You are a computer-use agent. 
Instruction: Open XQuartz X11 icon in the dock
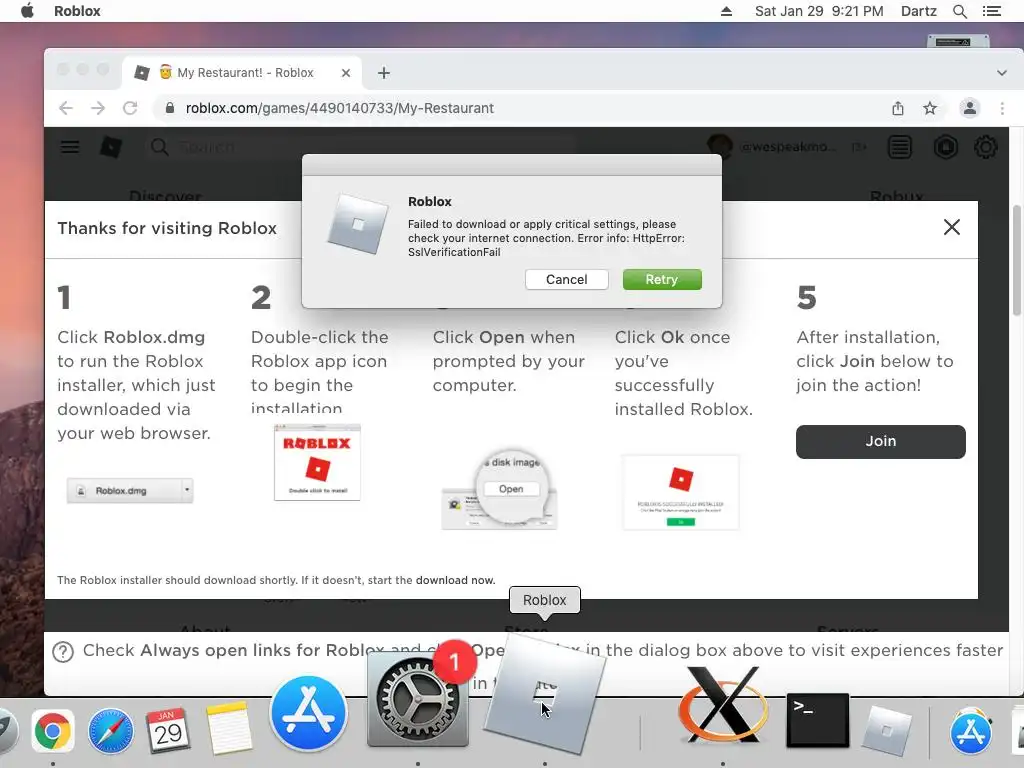point(723,705)
